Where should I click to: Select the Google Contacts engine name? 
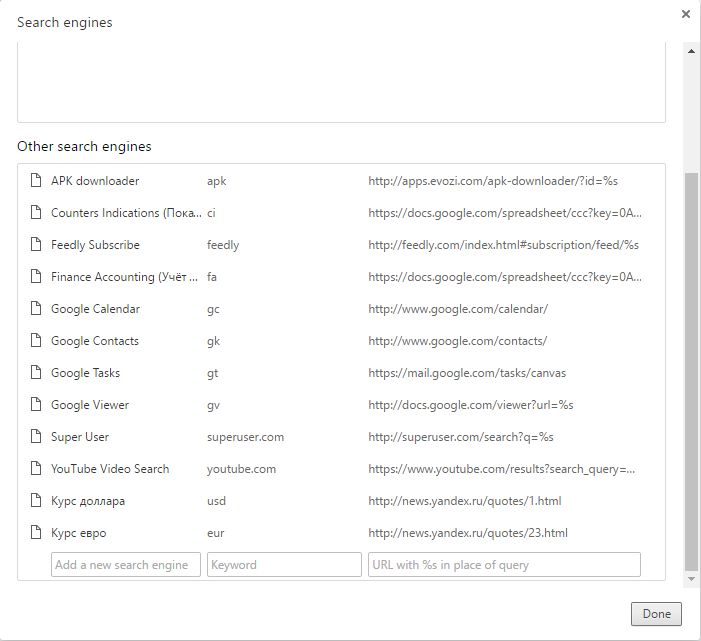[95, 341]
